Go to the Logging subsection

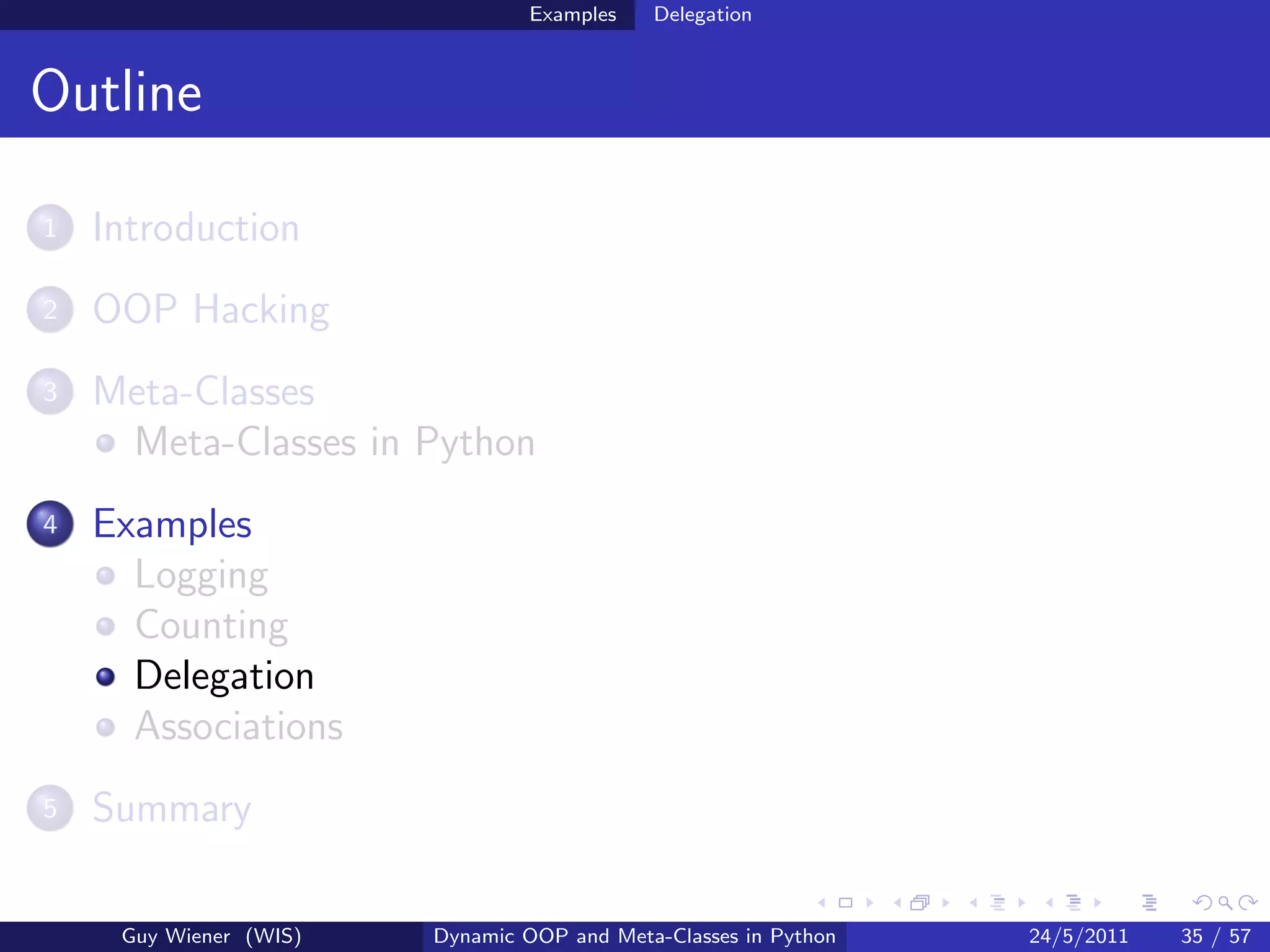tap(202, 576)
